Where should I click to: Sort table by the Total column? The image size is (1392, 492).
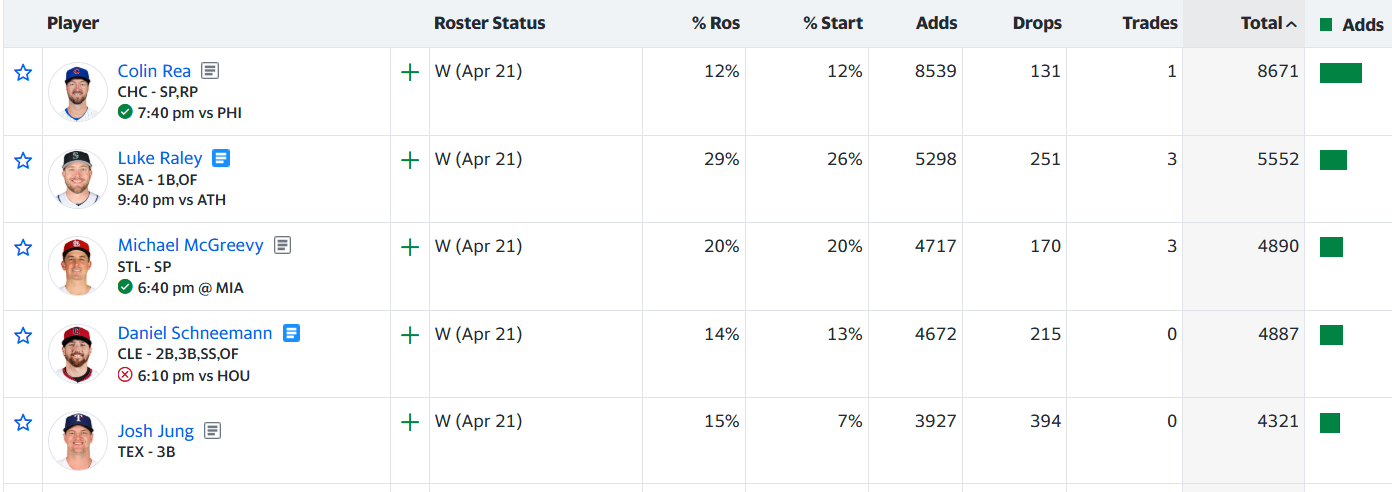coord(1261,23)
